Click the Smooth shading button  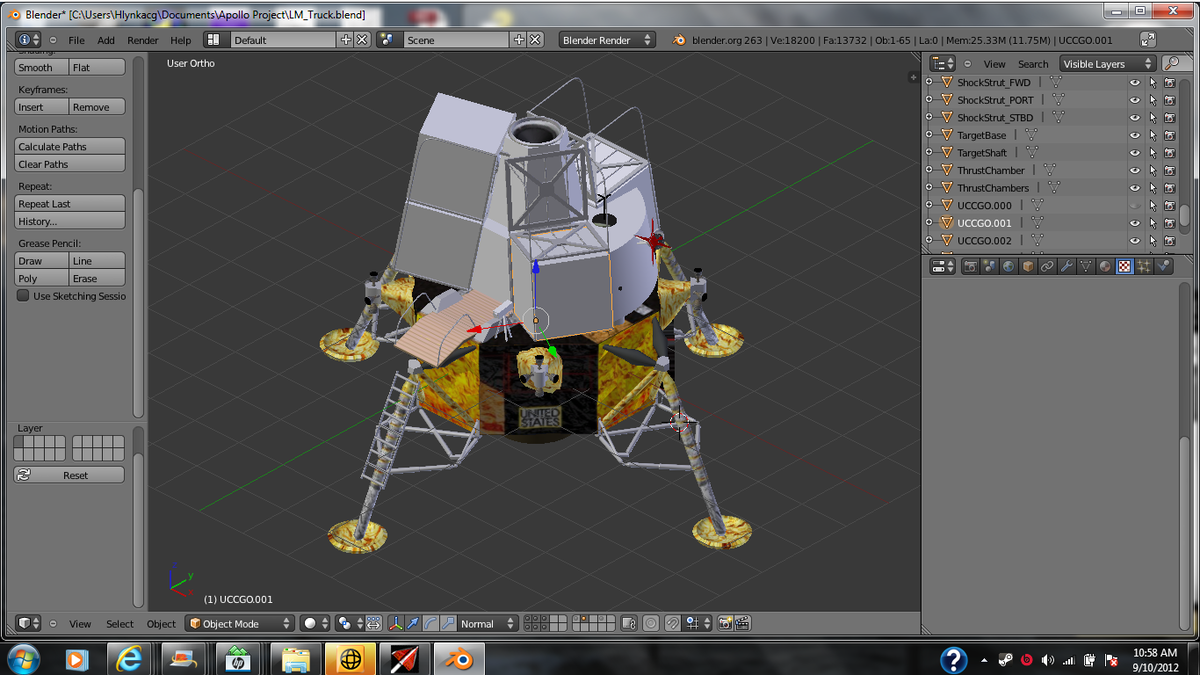(x=41, y=67)
